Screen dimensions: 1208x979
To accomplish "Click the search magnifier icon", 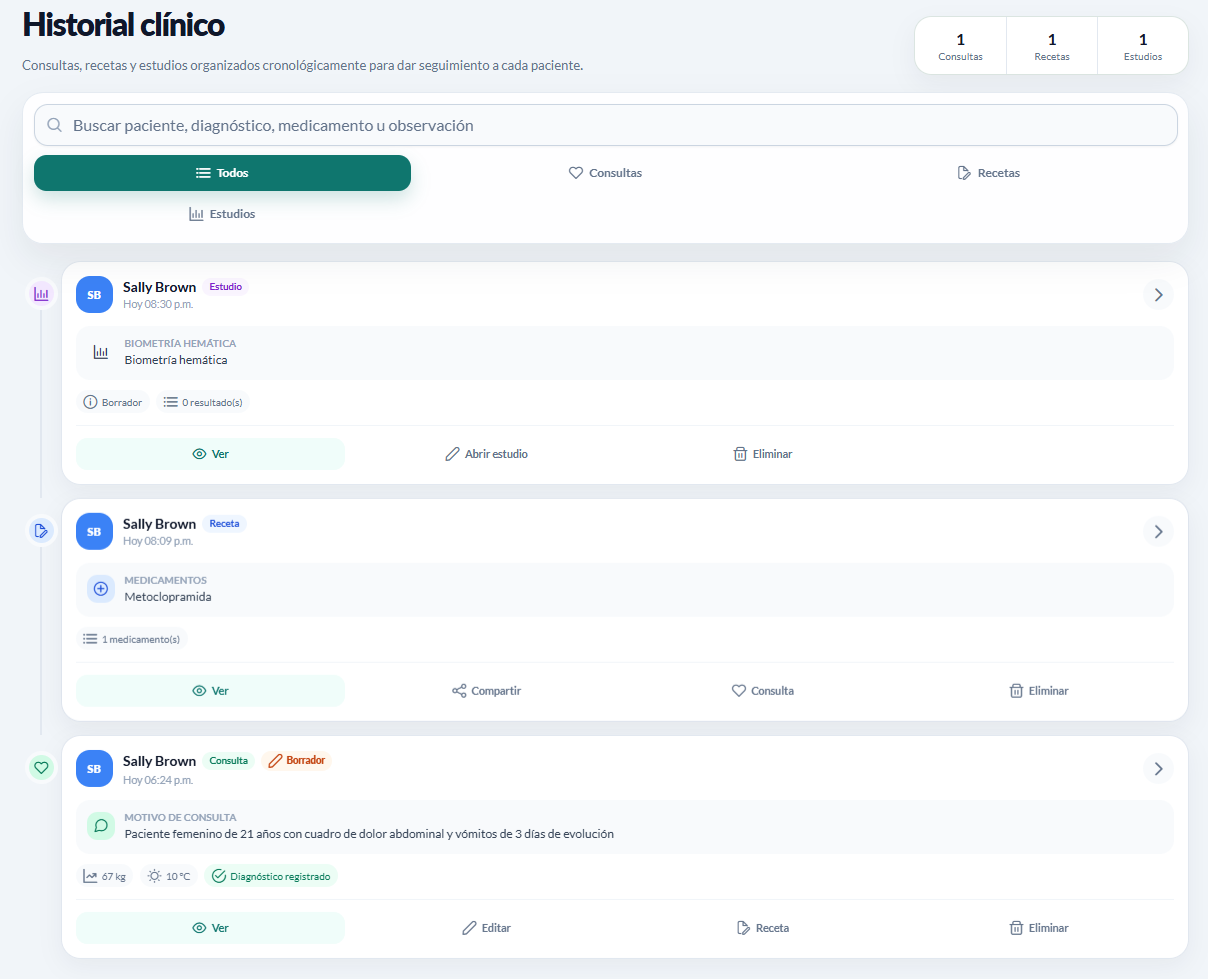I will coord(55,126).
